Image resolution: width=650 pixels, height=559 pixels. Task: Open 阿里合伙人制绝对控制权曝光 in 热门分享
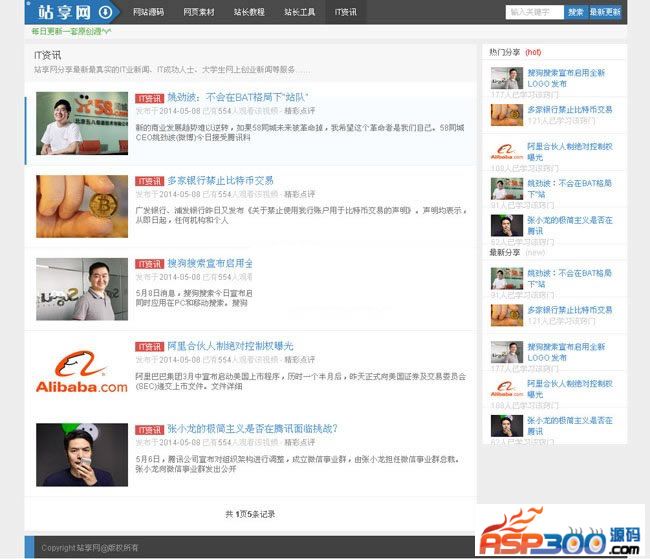pyautogui.click(x=570, y=152)
